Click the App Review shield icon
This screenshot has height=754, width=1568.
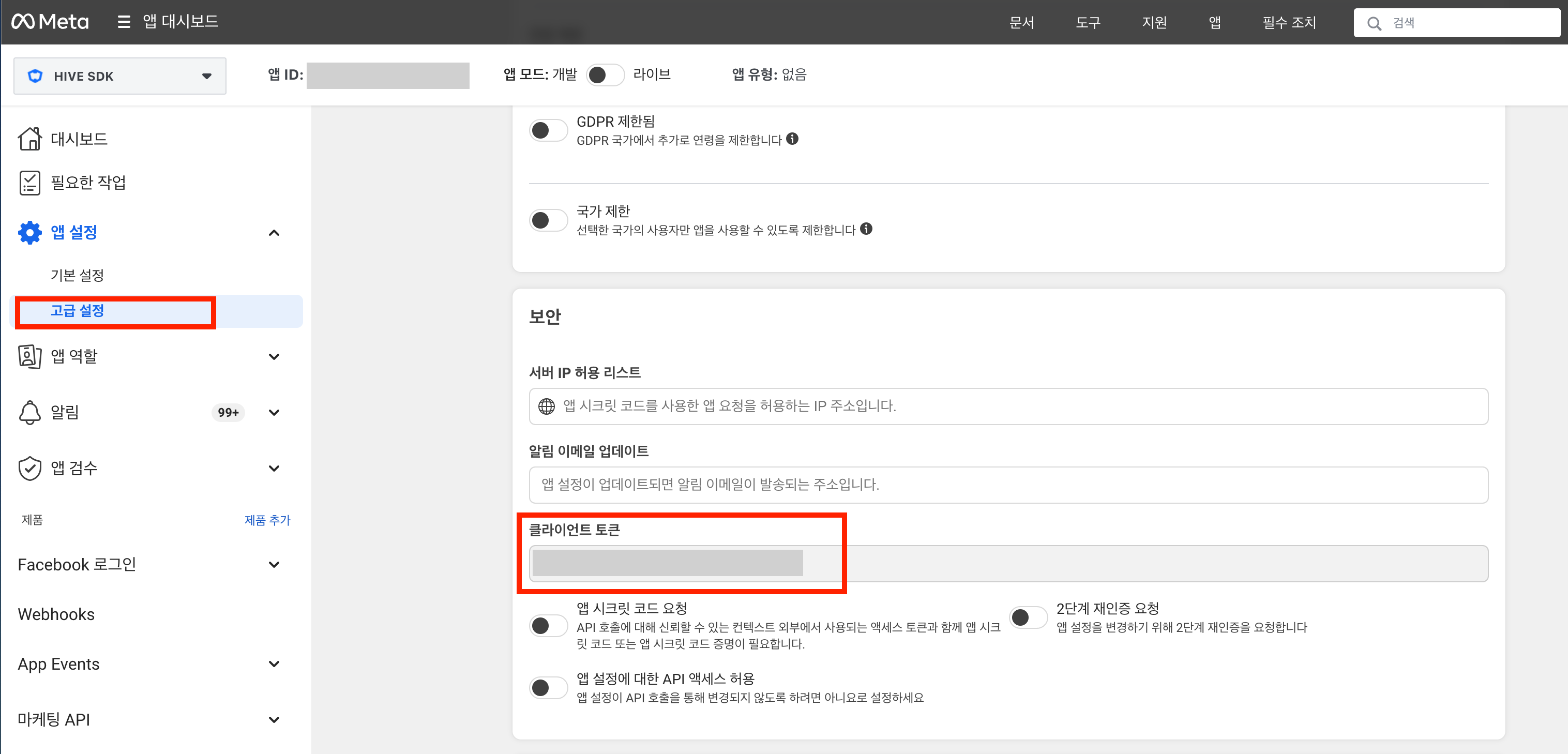click(x=29, y=469)
